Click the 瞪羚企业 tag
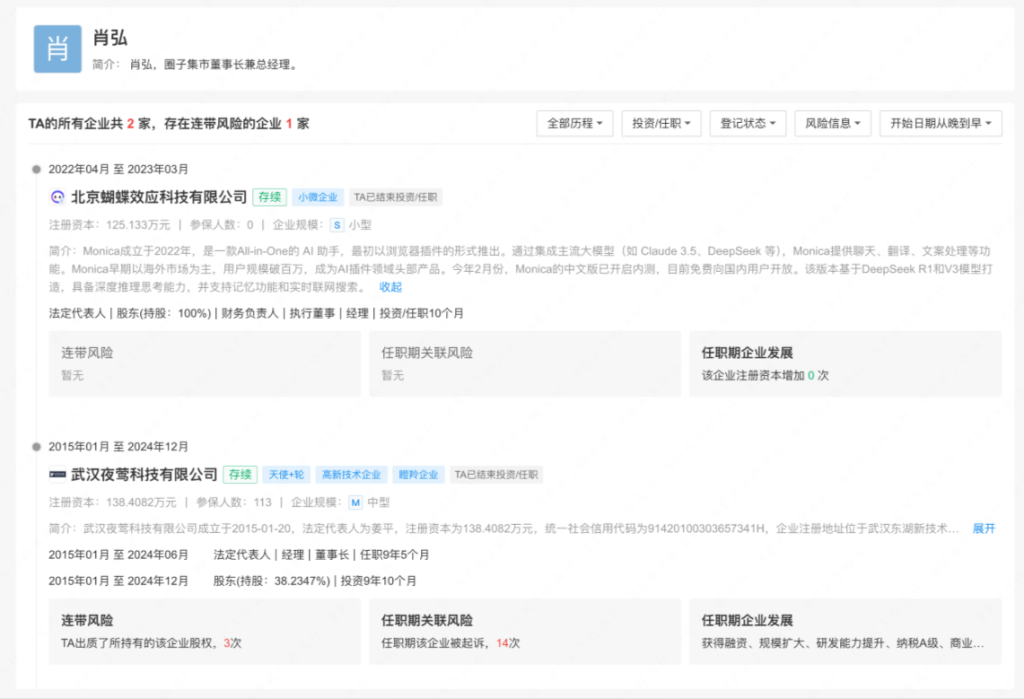The height and width of the screenshot is (699, 1024). click(x=419, y=475)
